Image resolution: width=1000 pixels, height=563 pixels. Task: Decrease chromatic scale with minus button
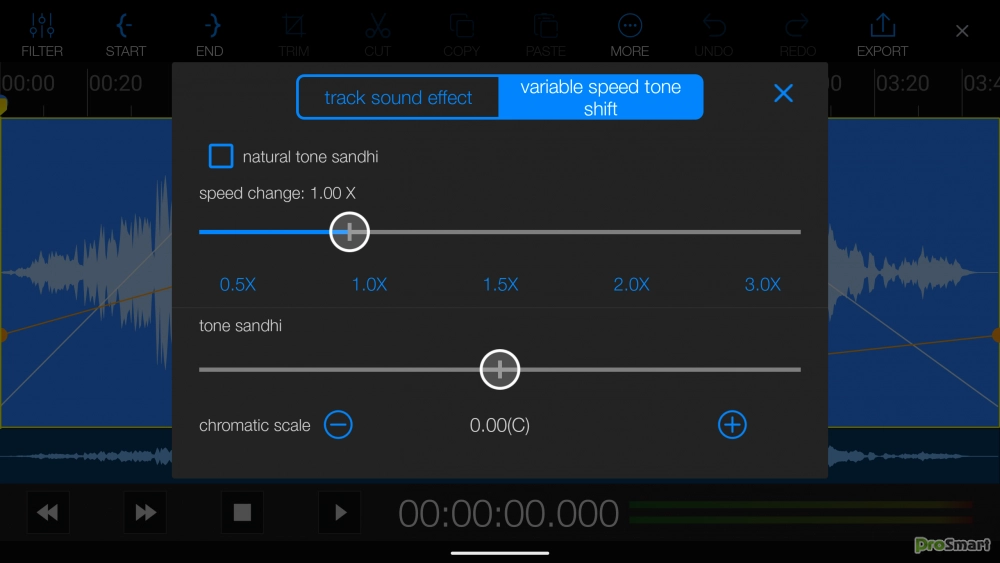[x=339, y=425]
